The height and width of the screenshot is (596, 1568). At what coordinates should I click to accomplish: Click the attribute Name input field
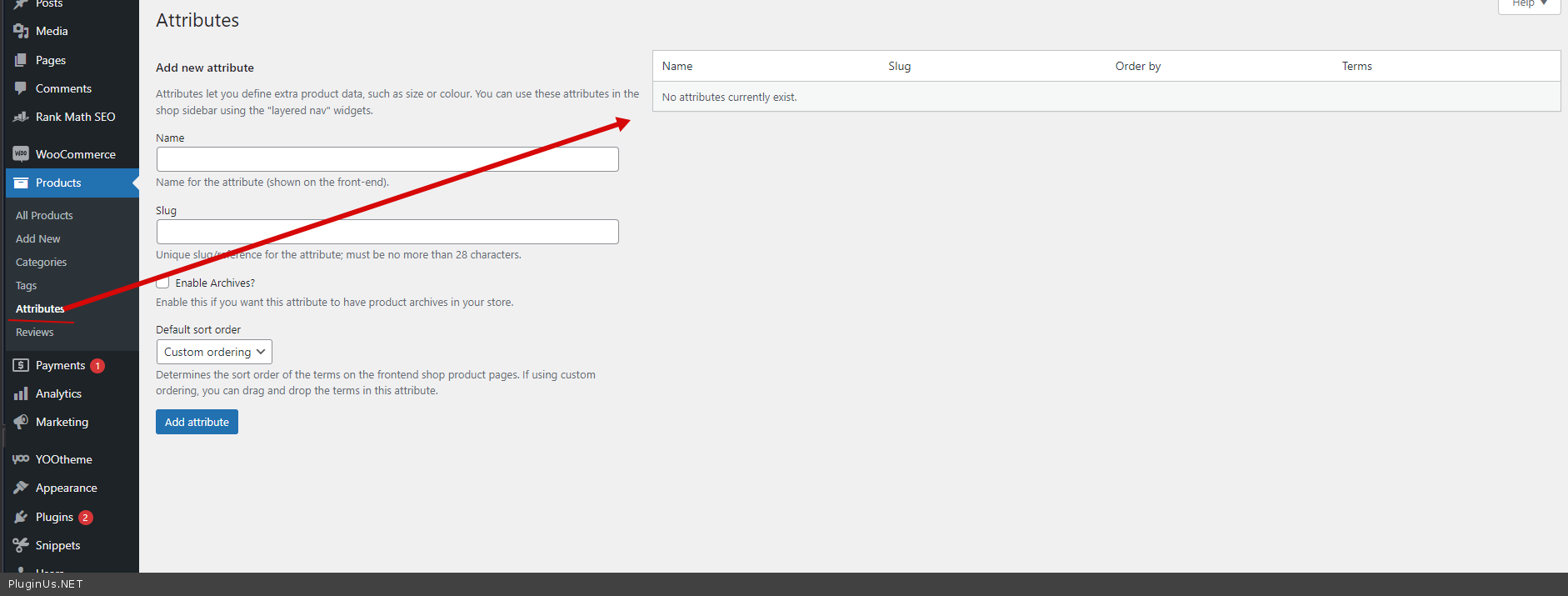tap(387, 159)
